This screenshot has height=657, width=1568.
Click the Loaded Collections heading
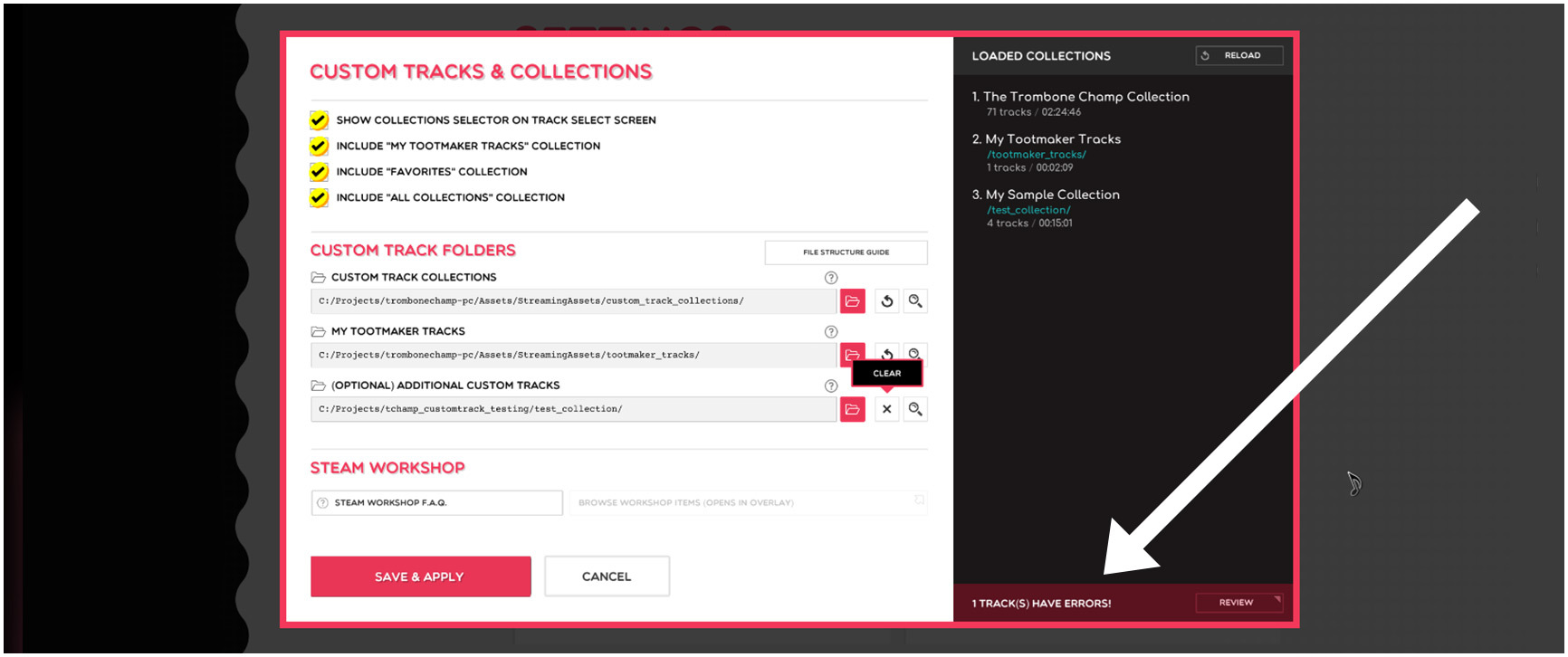(1041, 56)
